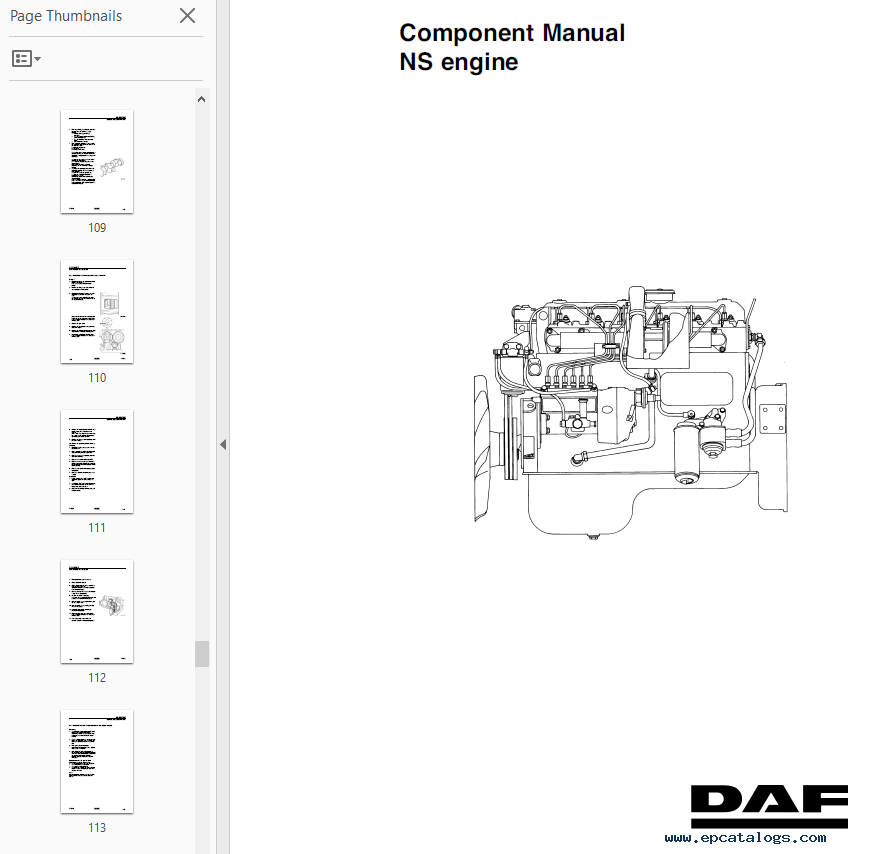Open the thumbnail options dropdown menu
This screenshot has height=854, width=877.
(26, 58)
